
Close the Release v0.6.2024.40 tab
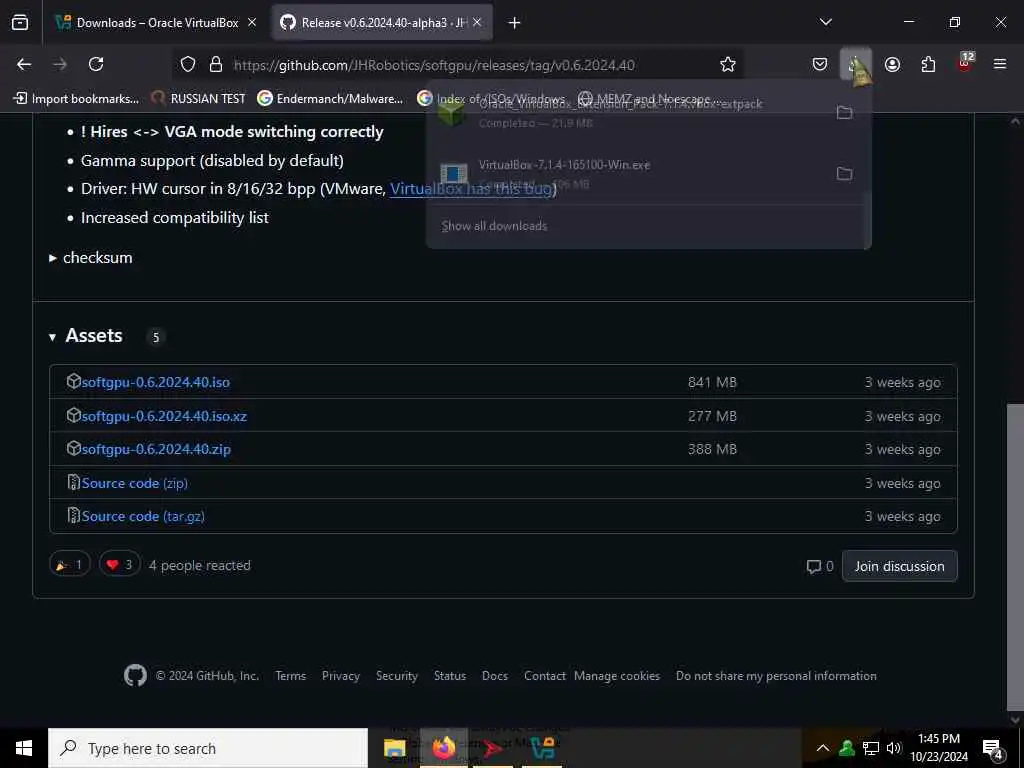pos(477,22)
